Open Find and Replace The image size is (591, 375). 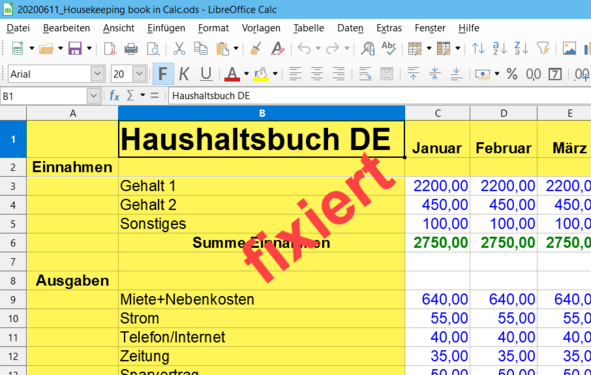click(367, 49)
